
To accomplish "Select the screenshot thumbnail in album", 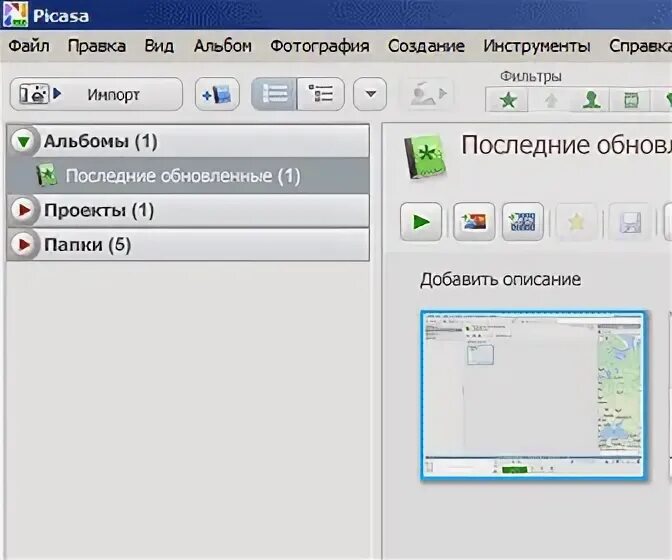I will point(533,394).
